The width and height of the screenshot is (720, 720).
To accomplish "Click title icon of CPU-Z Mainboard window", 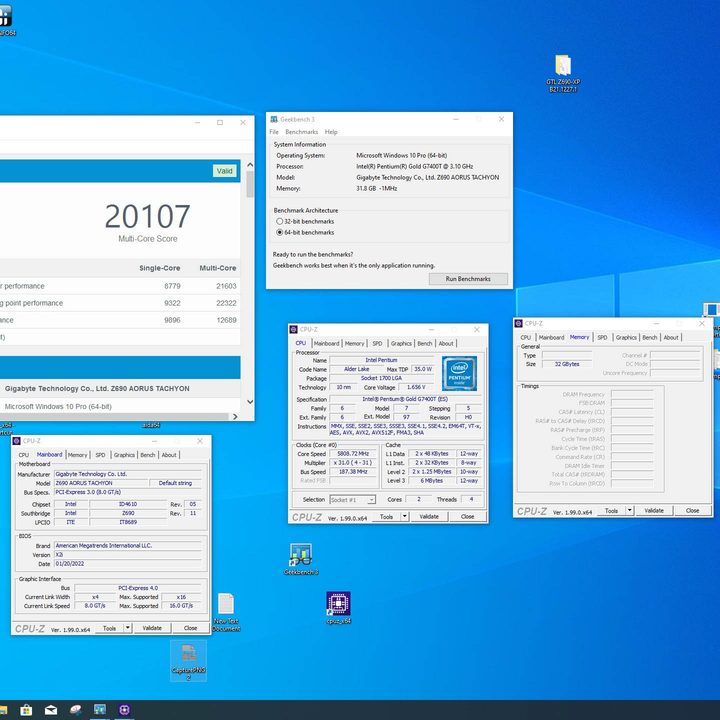I will tap(17, 441).
